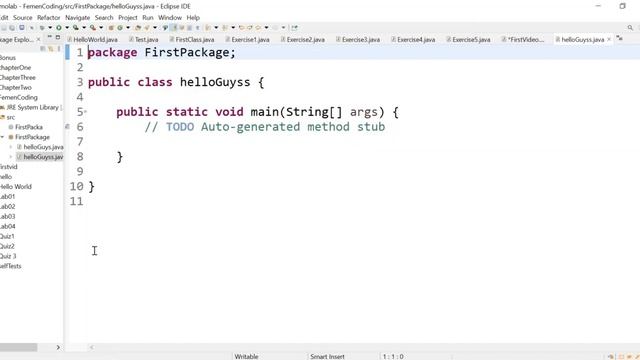Open the Window menu
This screenshot has height=360, width=640.
pyautogui.click(x=170, y=18)
